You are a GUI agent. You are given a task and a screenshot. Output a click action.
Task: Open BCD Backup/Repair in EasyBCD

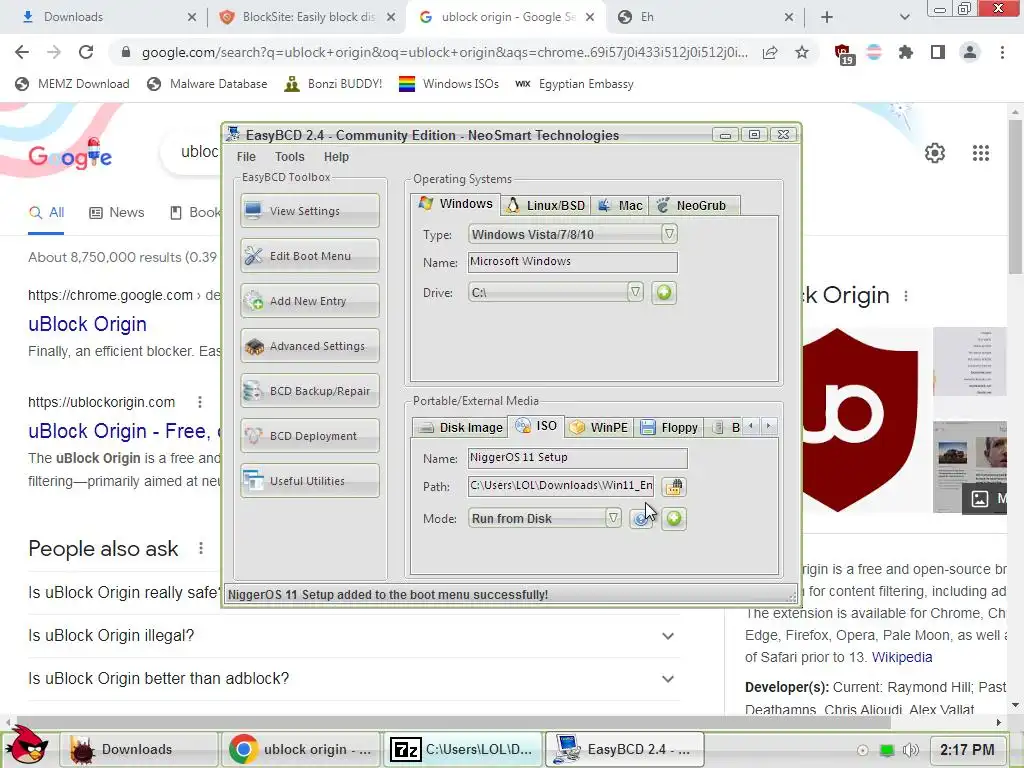coord(310,391)
